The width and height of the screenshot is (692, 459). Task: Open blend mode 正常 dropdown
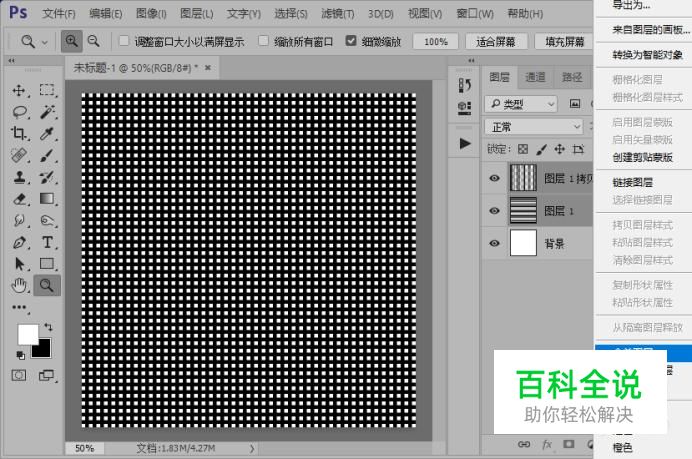(x=534, y=127)
